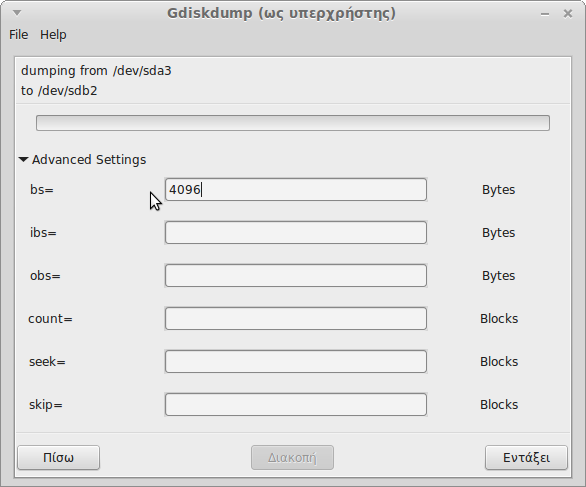Open the File menu
The height and width of the screenshot is (487, 586).
click(19, 35)
